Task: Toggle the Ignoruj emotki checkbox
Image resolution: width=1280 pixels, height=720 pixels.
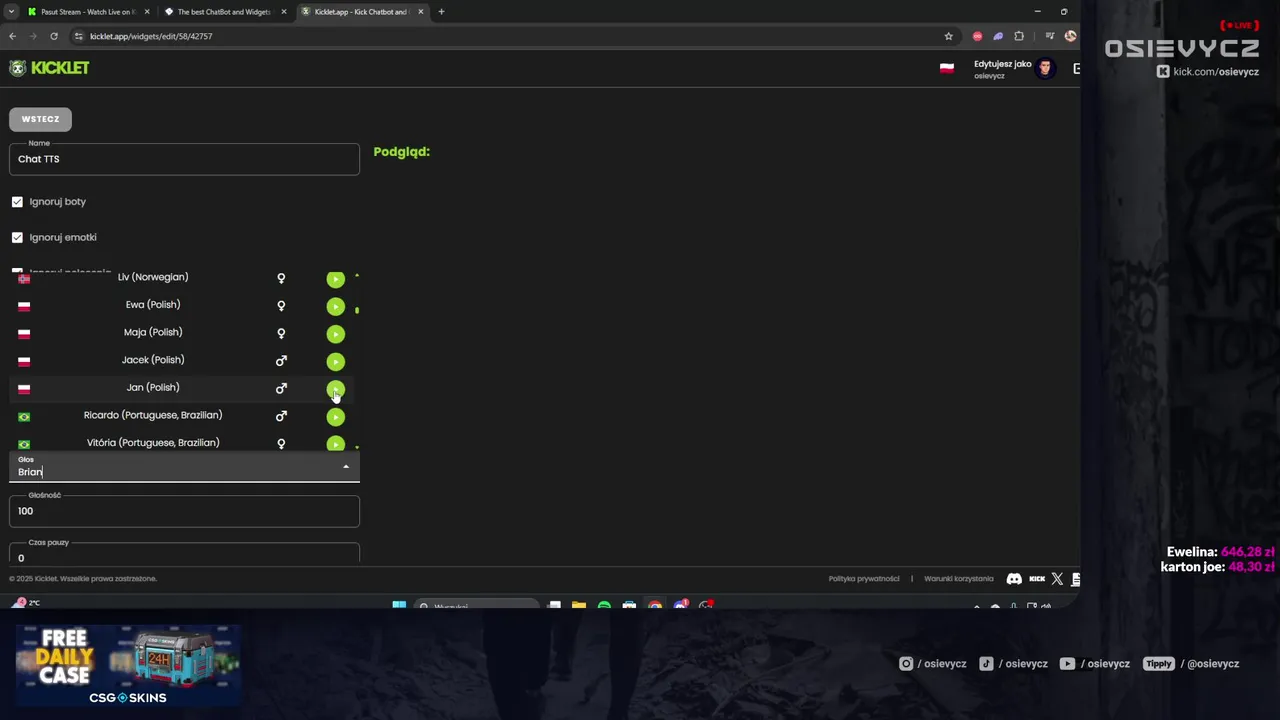Action: pyautogui.click(x=17, y=238)
